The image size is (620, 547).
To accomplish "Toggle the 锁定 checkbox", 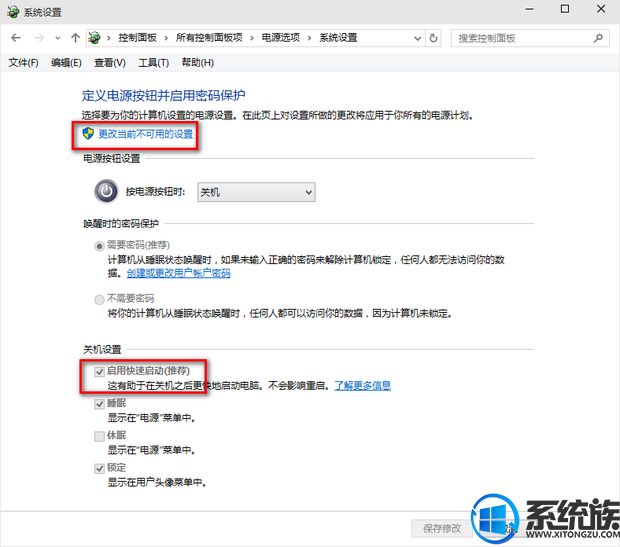I will coord(99,468).
